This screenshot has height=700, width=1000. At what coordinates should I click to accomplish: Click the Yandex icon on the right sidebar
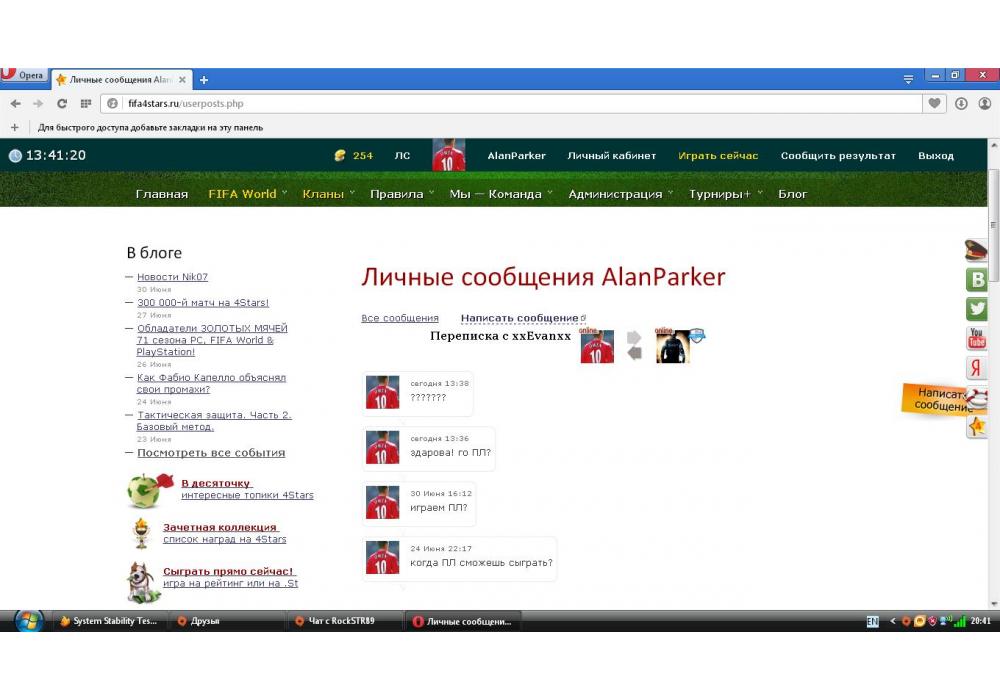[x=976, y=368]
